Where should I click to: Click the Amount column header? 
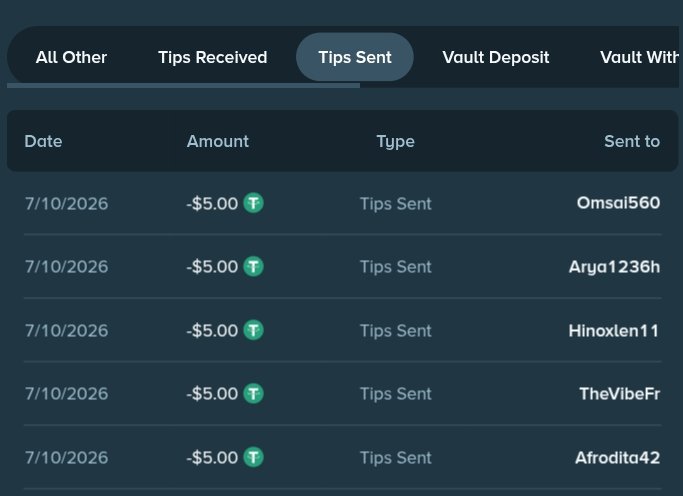coord(218,141)
